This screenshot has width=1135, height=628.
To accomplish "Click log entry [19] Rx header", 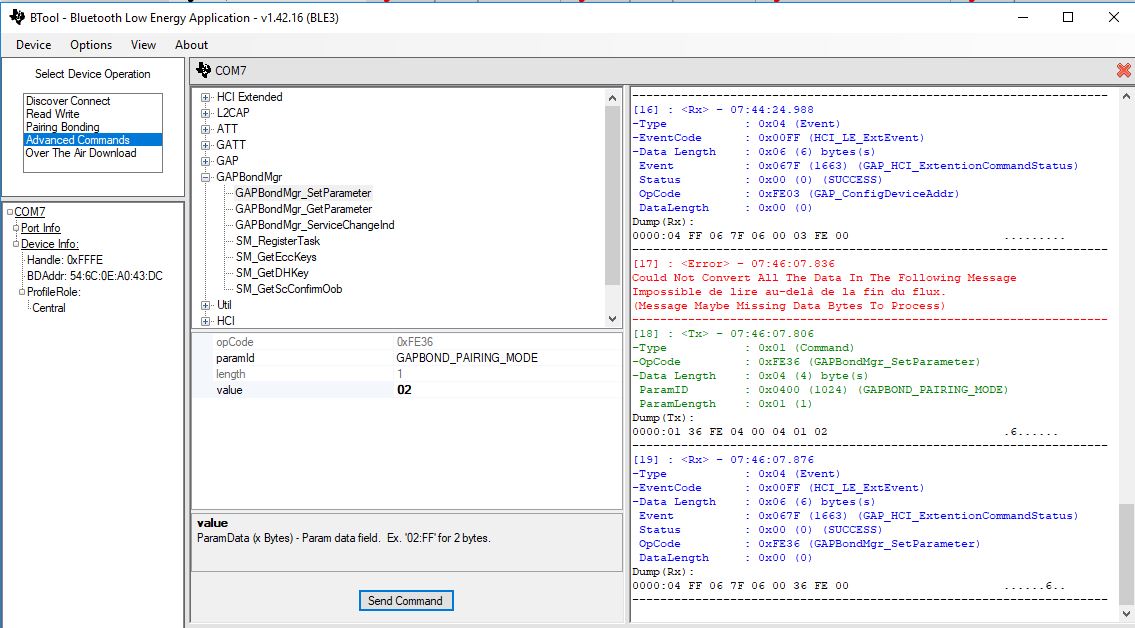I will tap(723, 459).
